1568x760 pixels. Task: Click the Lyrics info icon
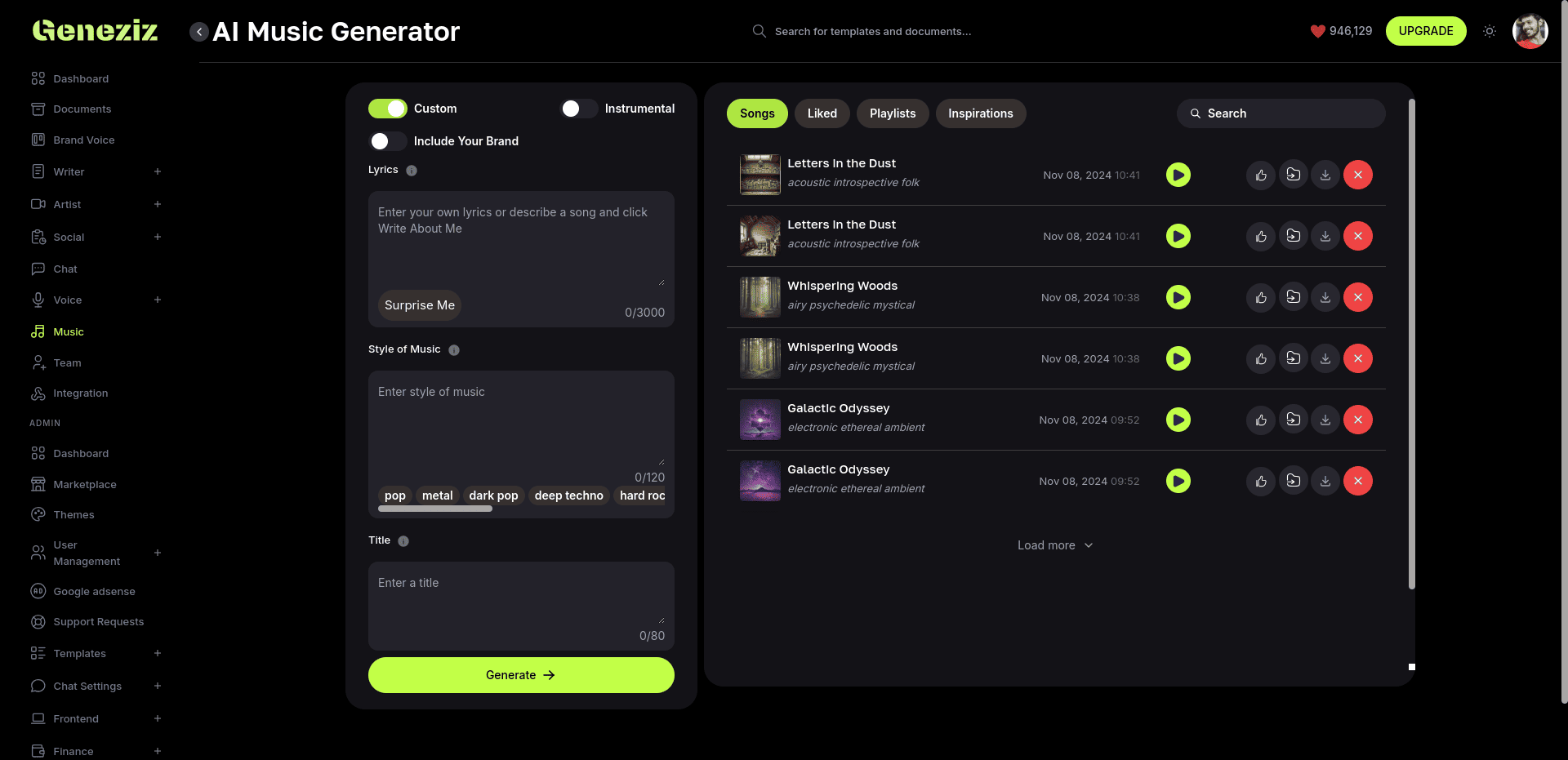coord(412,171)
